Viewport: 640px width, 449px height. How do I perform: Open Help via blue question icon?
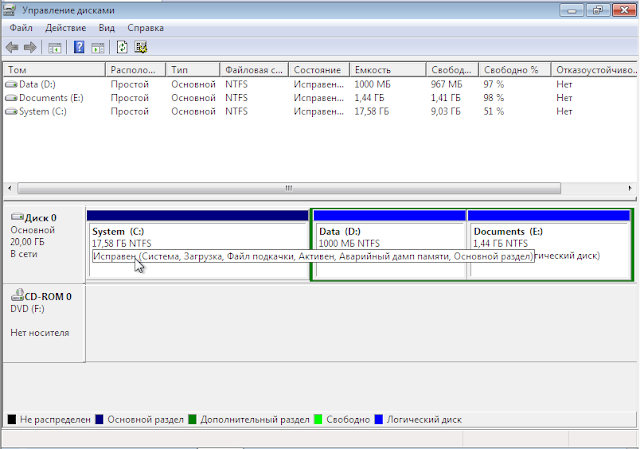pyautogui.click(x=79, y=47)
